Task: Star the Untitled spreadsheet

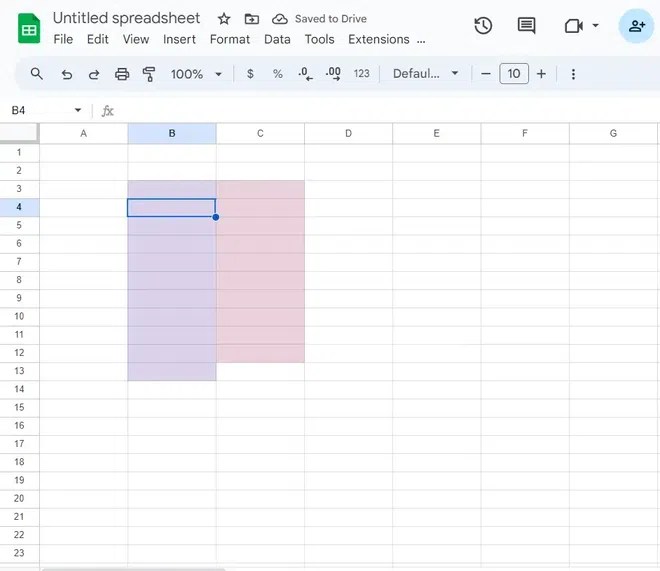Action: [x=224, y=19]
